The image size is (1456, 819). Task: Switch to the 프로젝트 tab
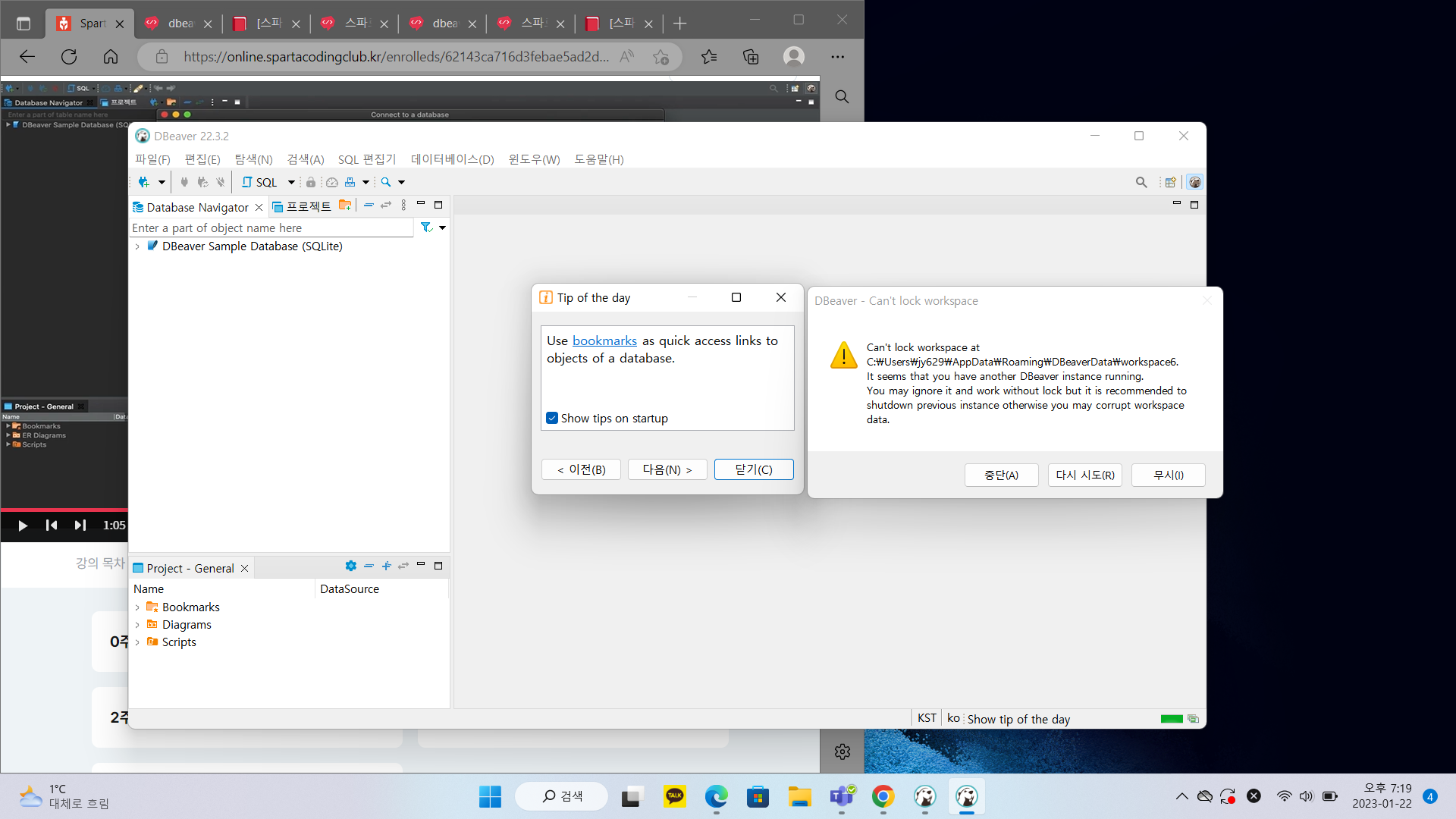(x=302, y=206)
